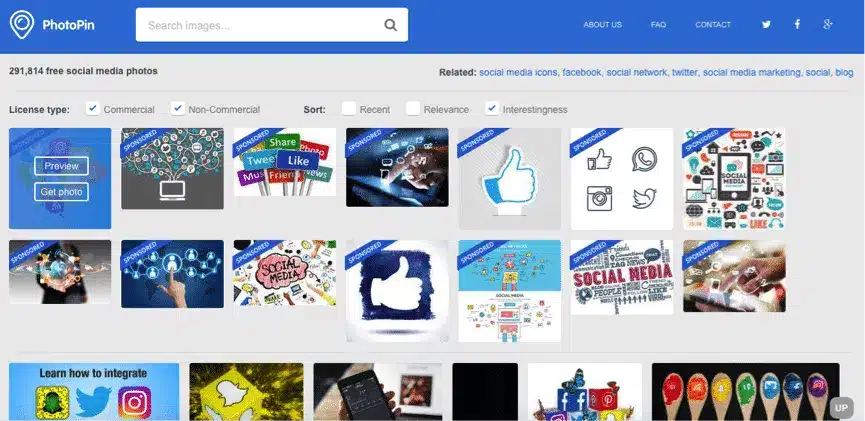
Task: Follow the related link social media icons
Action: pos(518,72)
